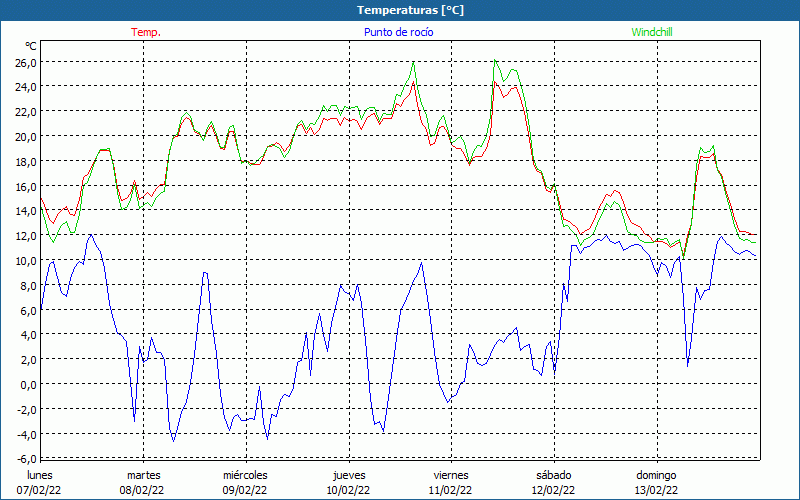Click the 18,0 y-axis value
This screenshot has width=800, height=500.
pyautogui.click(x=27, y=162)
